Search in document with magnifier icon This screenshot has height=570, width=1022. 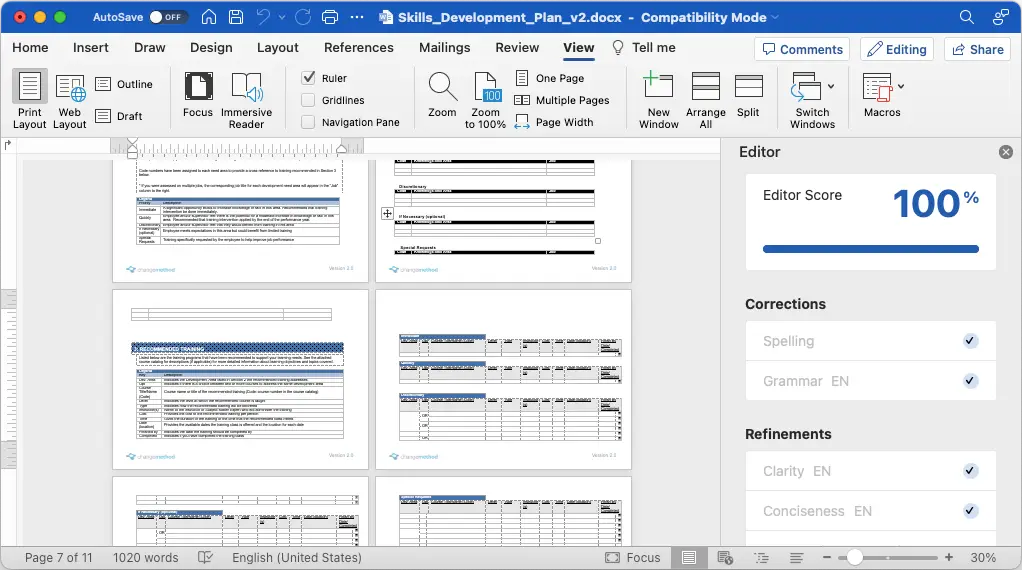(x=967, y=17)
